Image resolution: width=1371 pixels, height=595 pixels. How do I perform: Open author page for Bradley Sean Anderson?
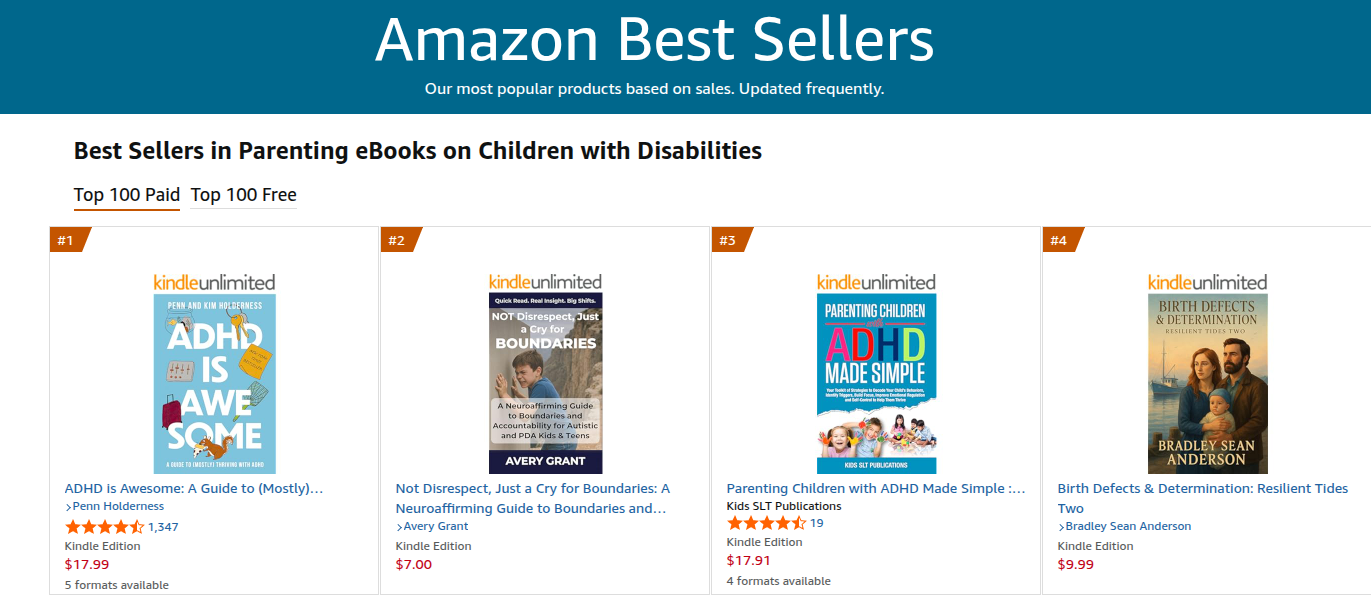(x=1128, y=526)
